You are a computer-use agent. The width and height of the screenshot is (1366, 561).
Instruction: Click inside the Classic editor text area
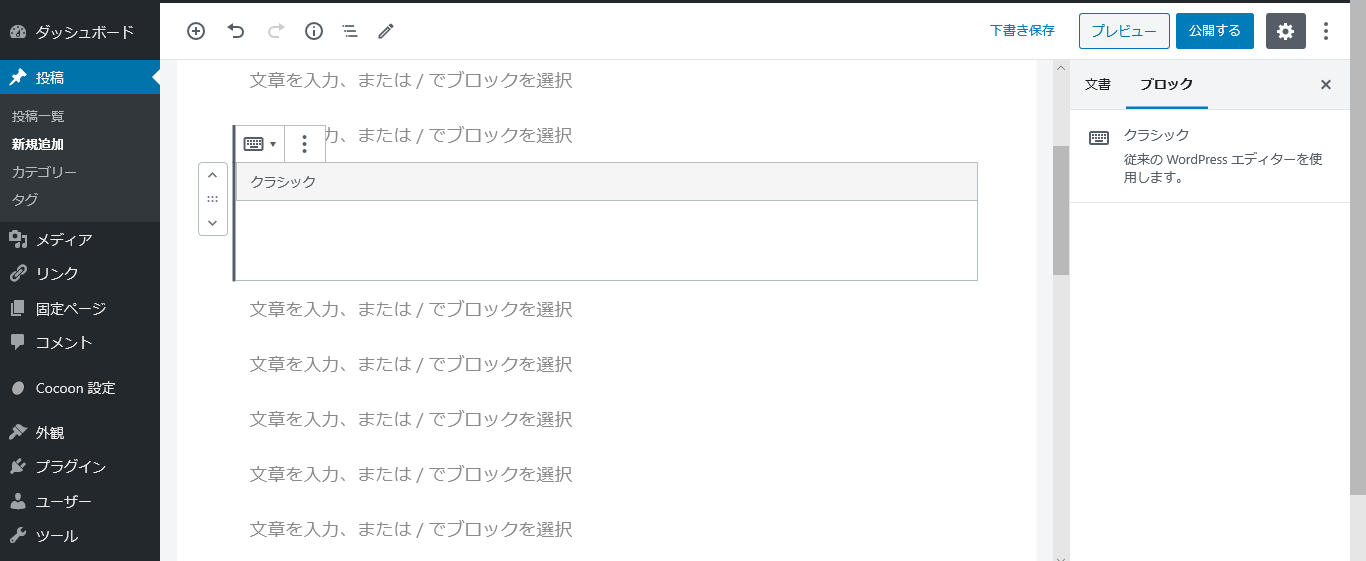pos(606,240)
